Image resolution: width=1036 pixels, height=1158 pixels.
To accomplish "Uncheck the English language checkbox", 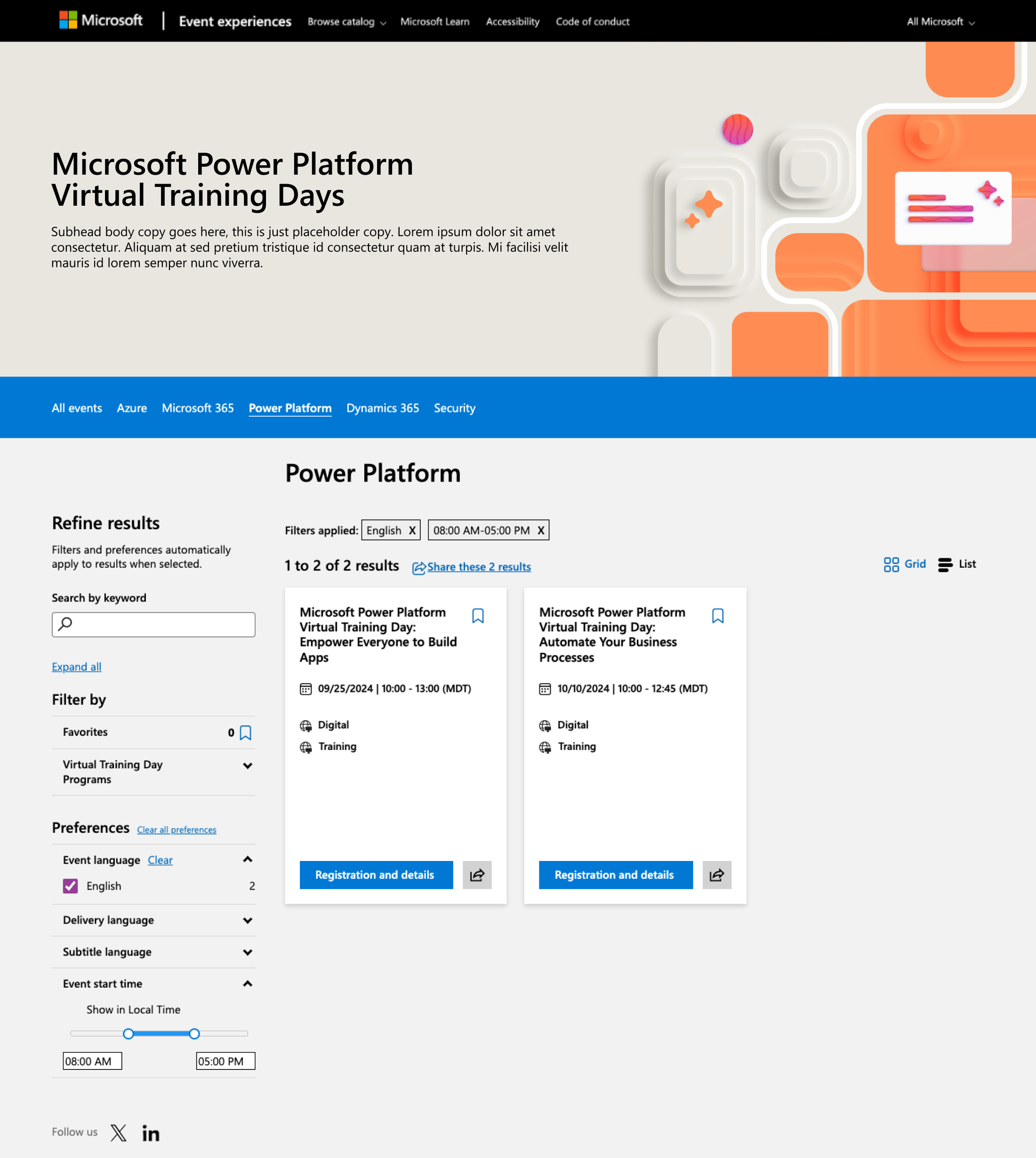I will 71,886.
